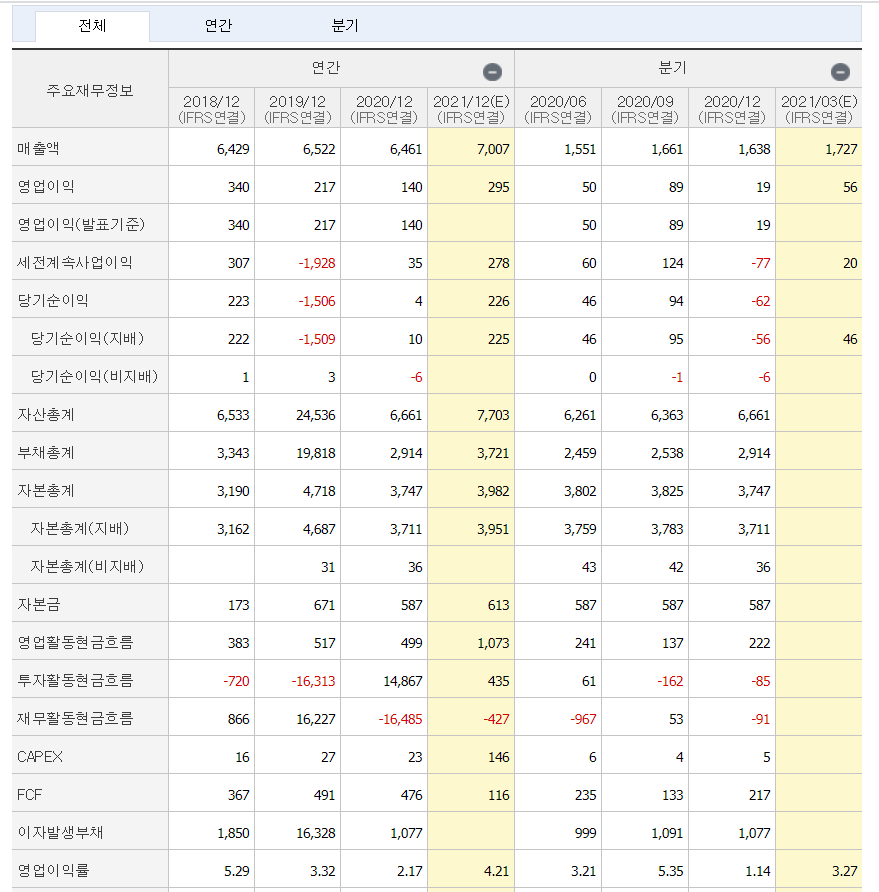The image size is (879, 892).
Task: Click the 영업이익률 row label
Action: point(53,870)
